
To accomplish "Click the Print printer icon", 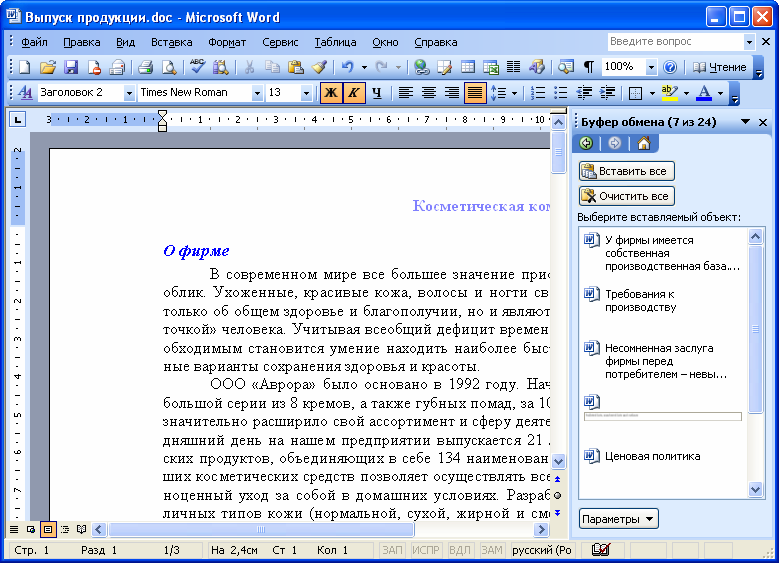I will (145, 67).
